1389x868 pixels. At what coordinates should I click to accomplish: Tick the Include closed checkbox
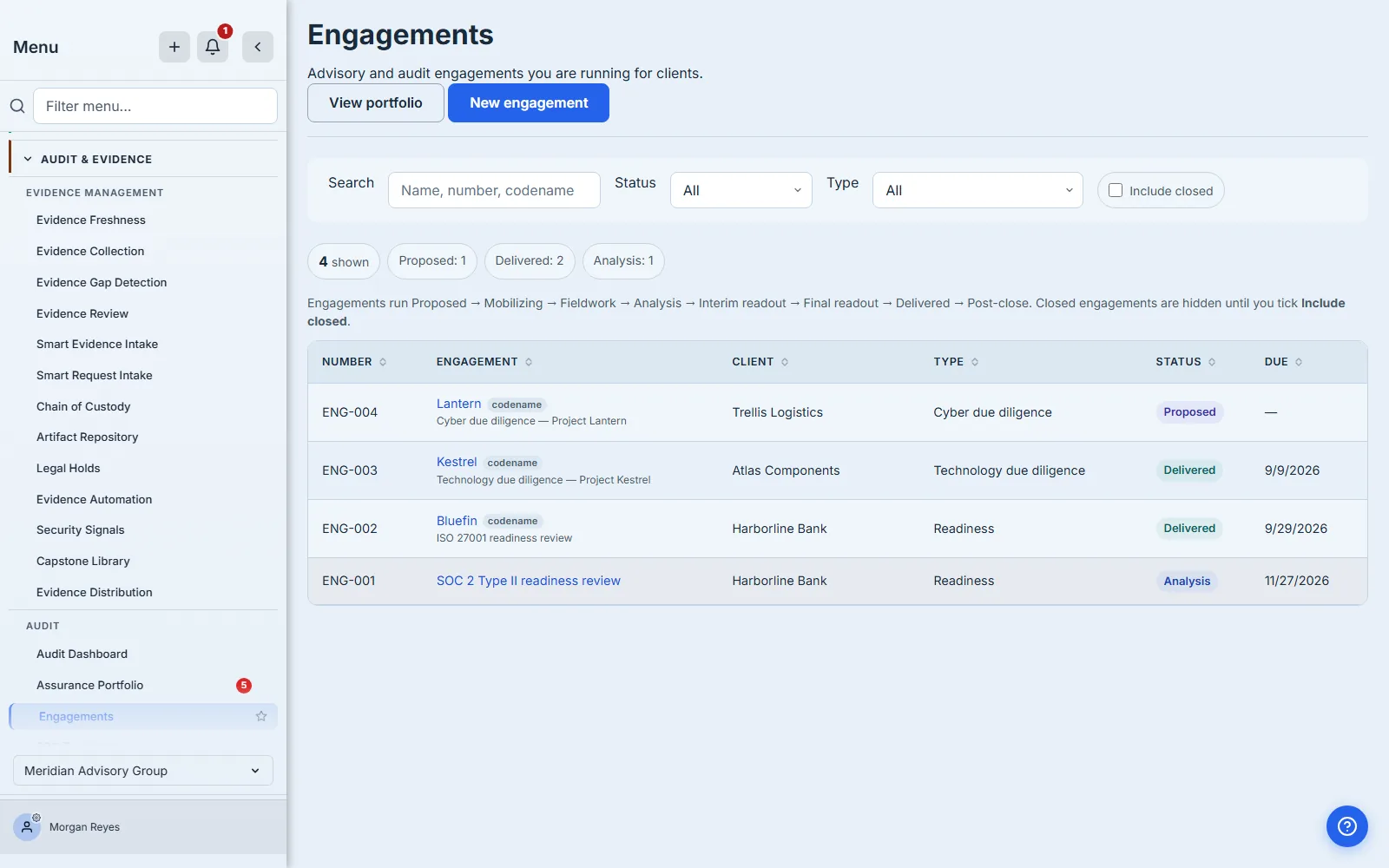pyautogui.click(x=1116, y=190)
